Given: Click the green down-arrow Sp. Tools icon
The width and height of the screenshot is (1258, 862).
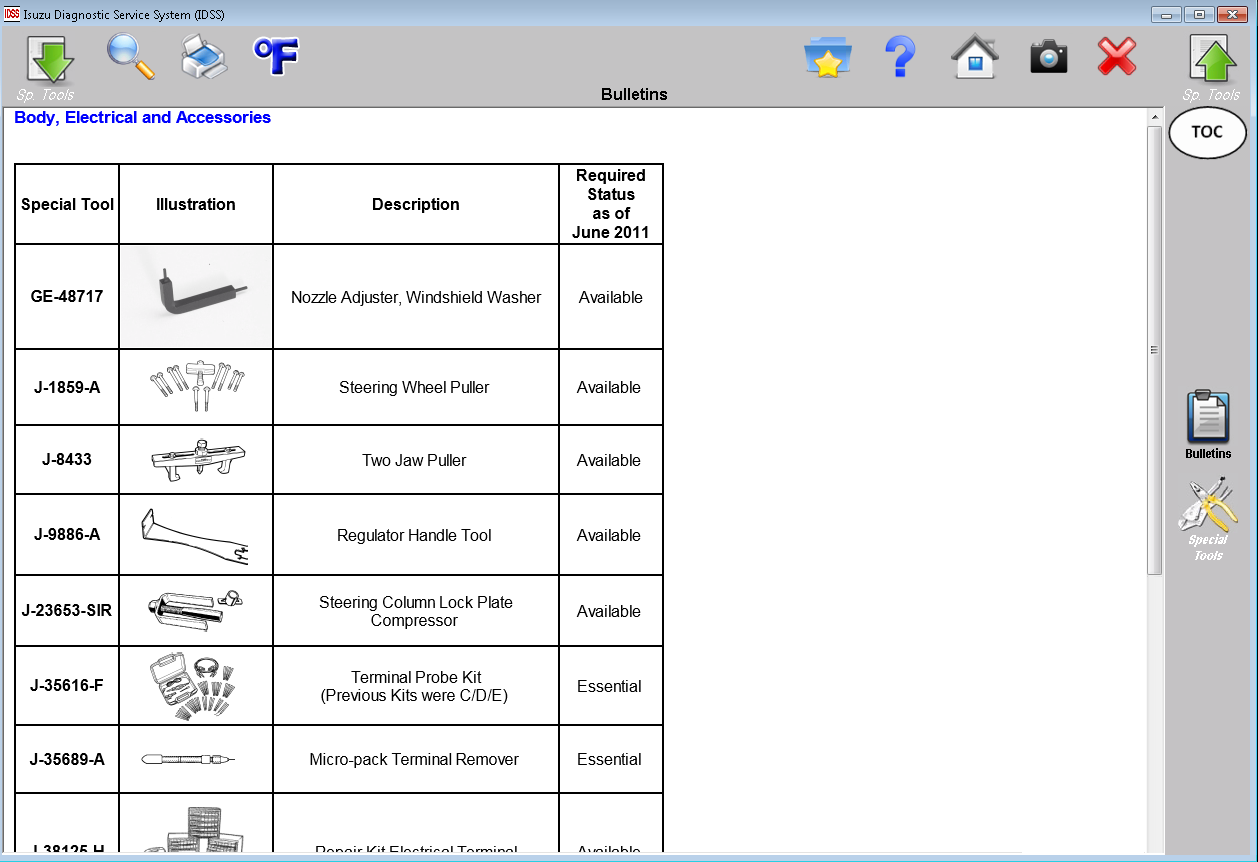Looking at the screenshot, I should [50, 61].
